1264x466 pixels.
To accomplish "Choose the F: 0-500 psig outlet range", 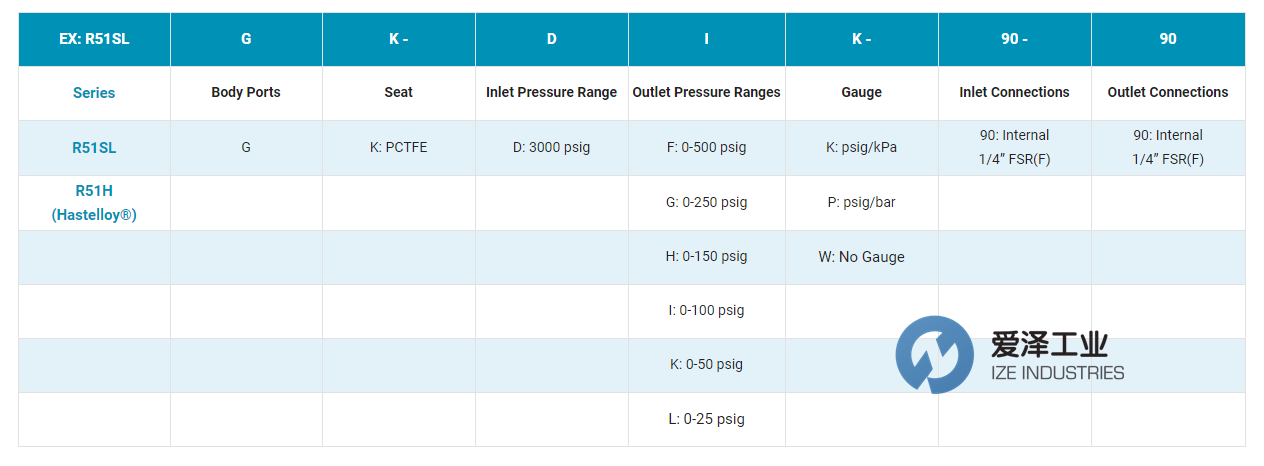I will click(706, 147).
